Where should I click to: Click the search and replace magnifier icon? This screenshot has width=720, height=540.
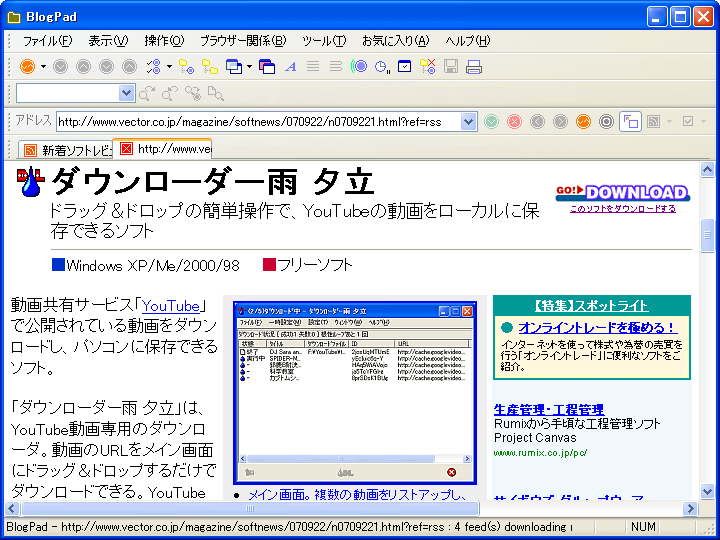coord(193,94)
